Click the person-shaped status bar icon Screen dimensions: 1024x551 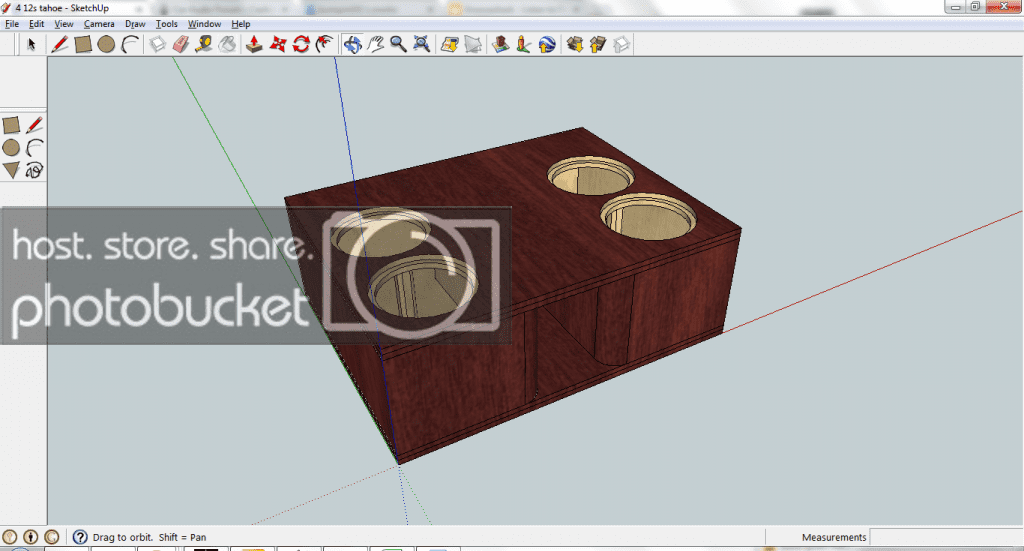31,537
